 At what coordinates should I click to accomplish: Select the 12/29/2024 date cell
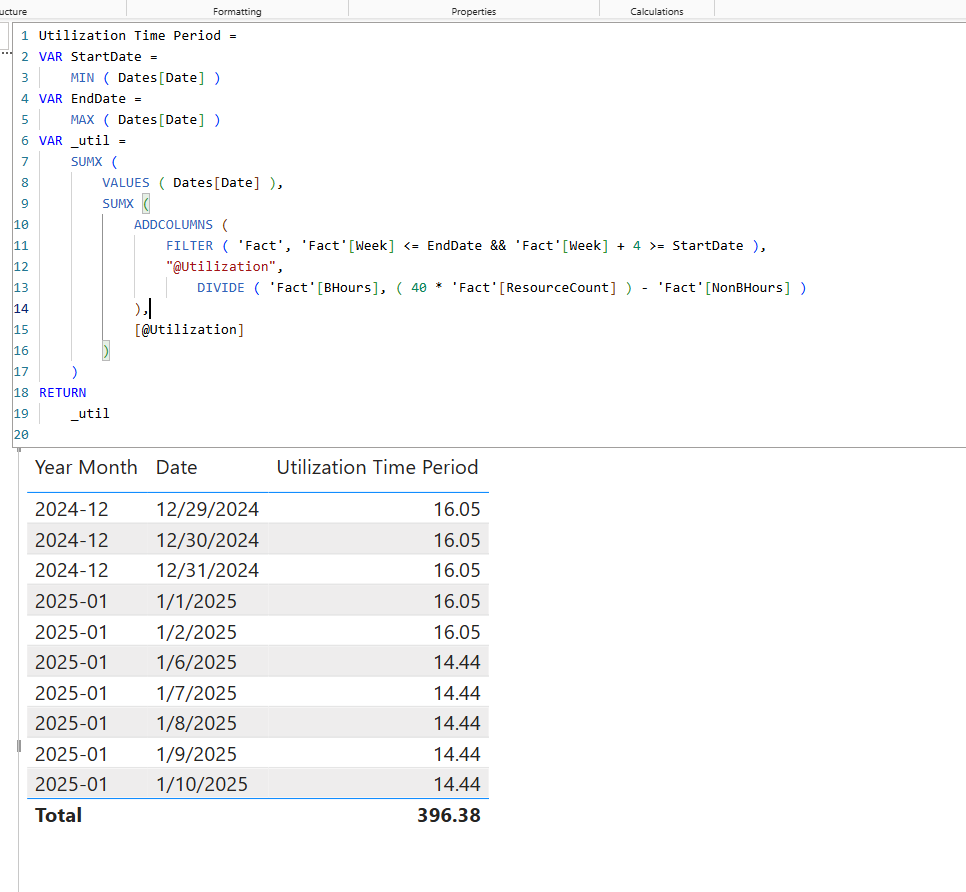[x=208, y=509]
